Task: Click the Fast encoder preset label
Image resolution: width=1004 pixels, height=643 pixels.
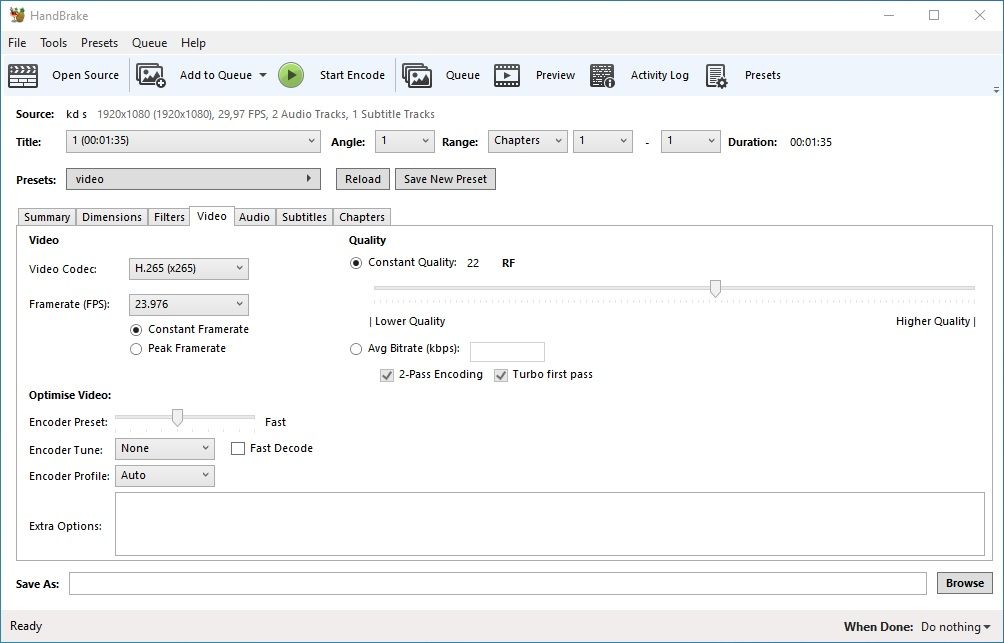Action: [x=275, y=422]
